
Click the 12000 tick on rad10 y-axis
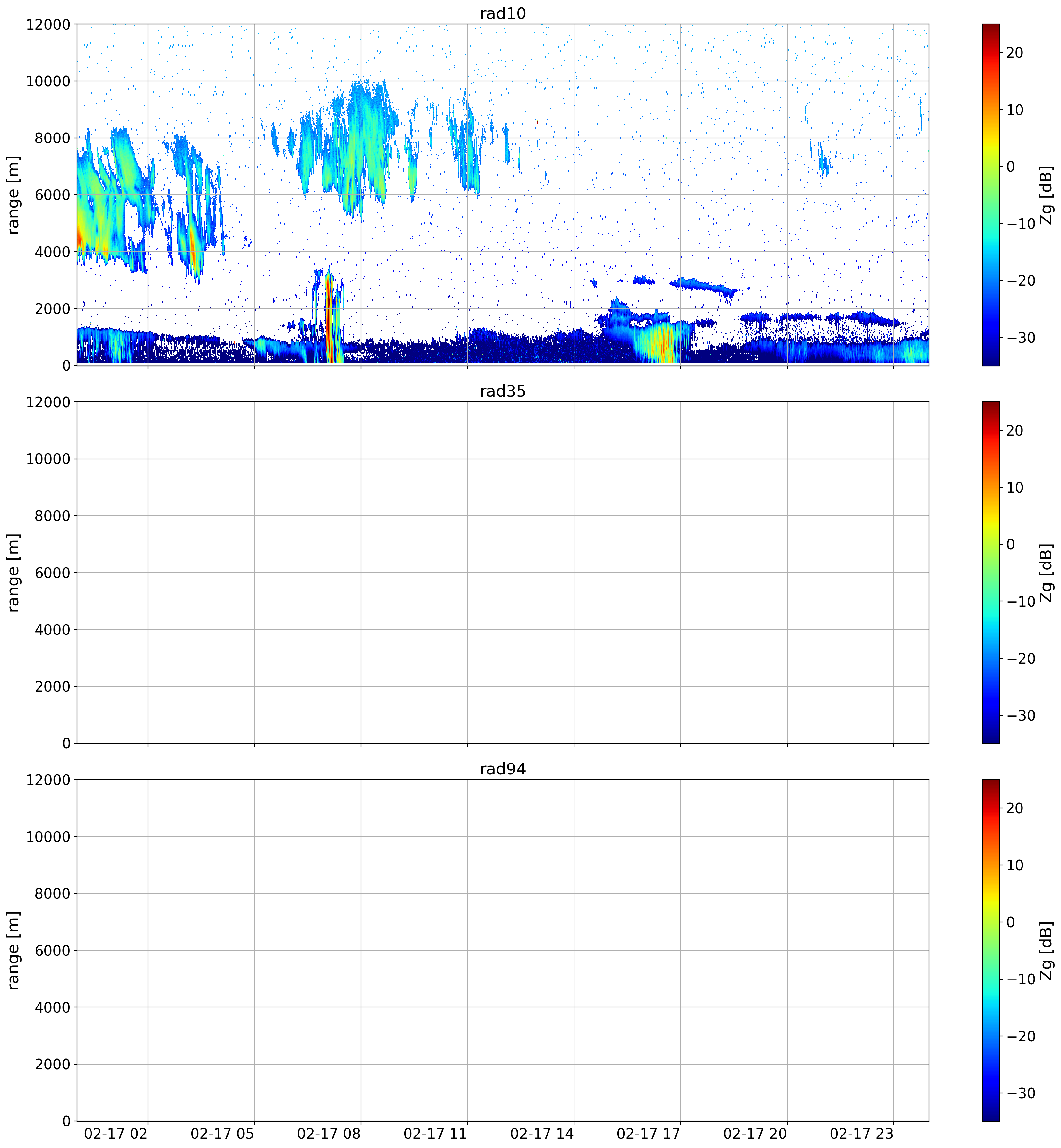[47, 24]
